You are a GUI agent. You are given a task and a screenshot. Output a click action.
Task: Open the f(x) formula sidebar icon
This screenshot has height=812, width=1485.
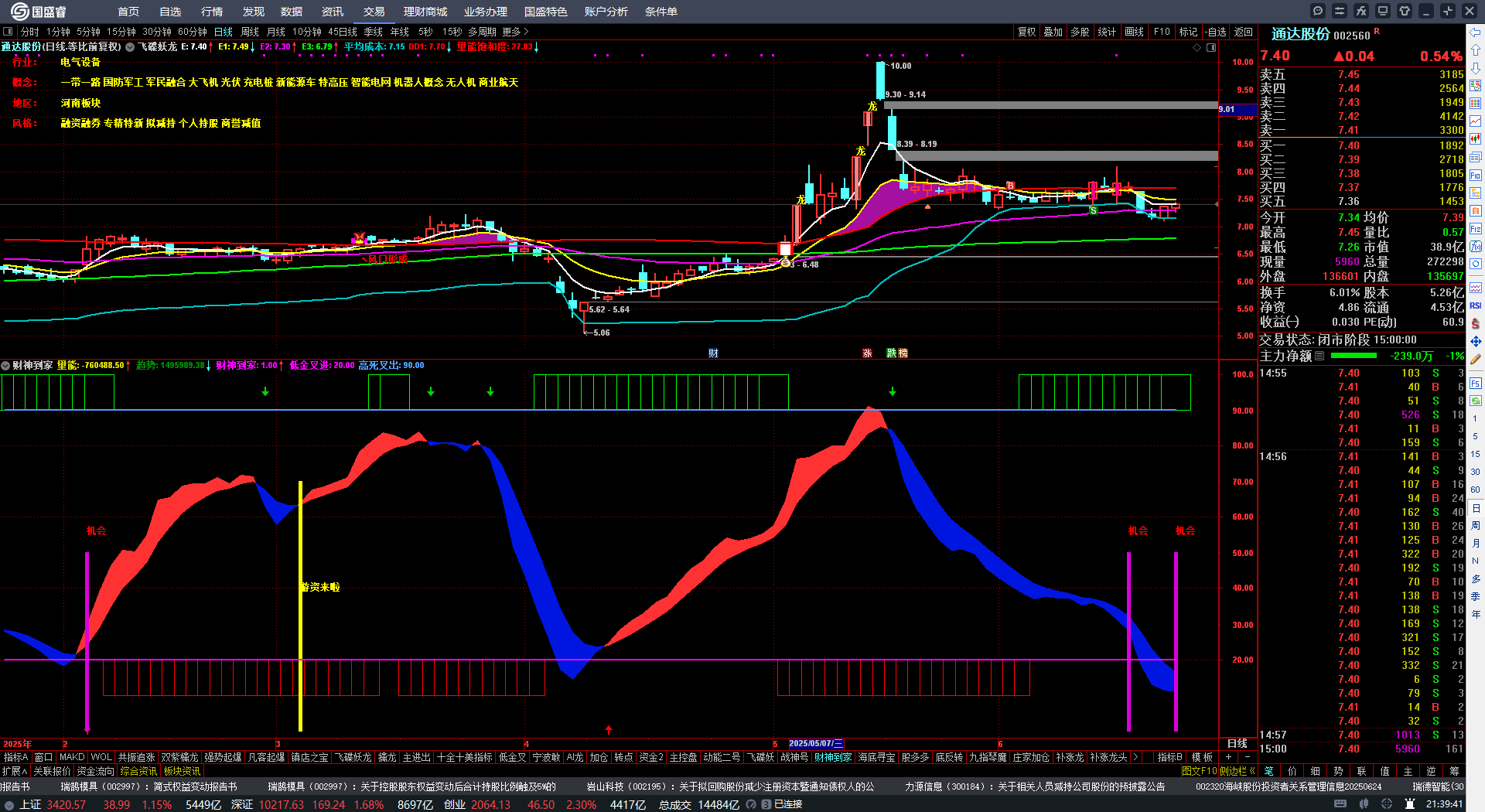point(1476,247)
